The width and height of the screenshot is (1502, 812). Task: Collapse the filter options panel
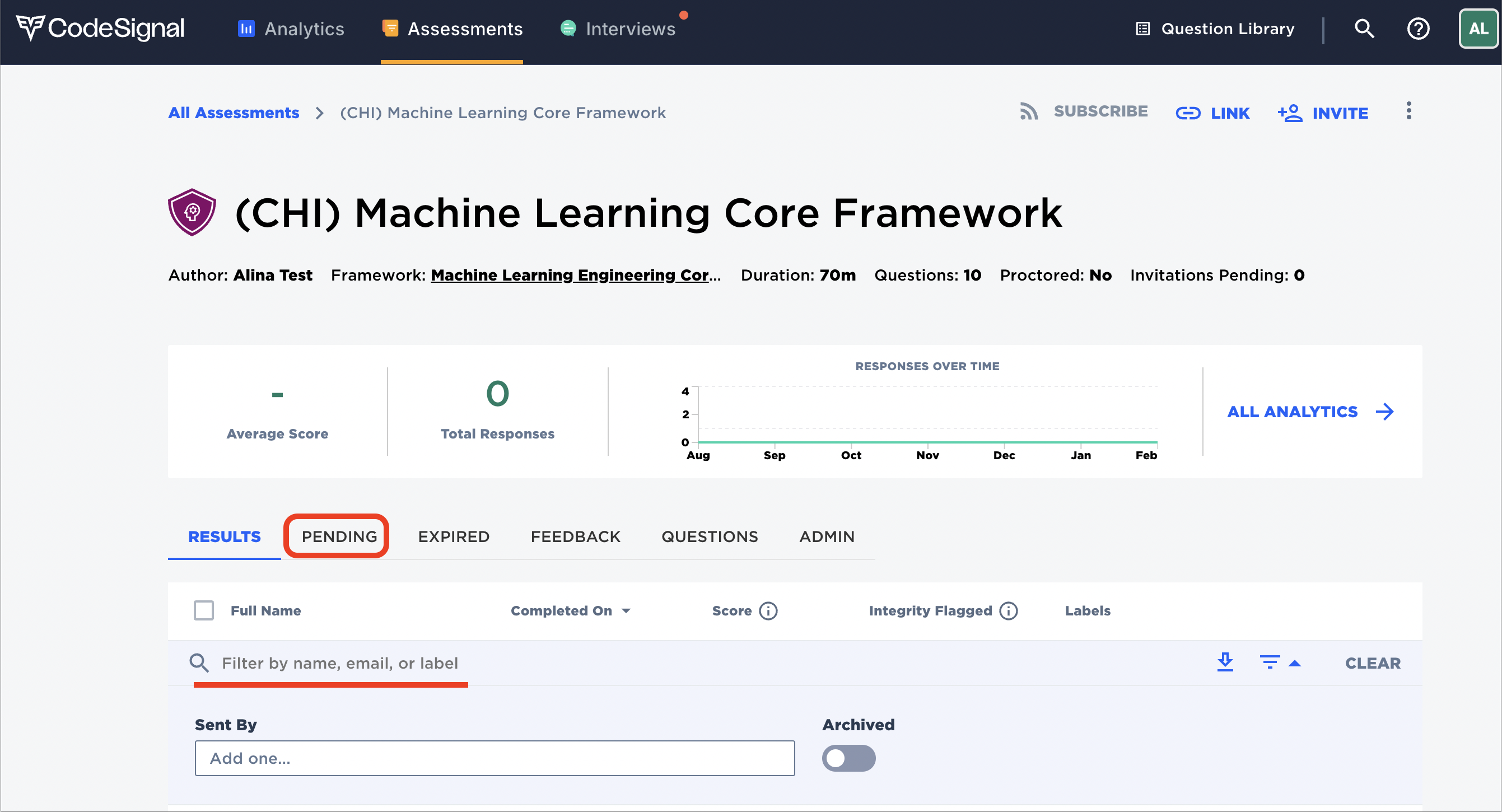1280,663
